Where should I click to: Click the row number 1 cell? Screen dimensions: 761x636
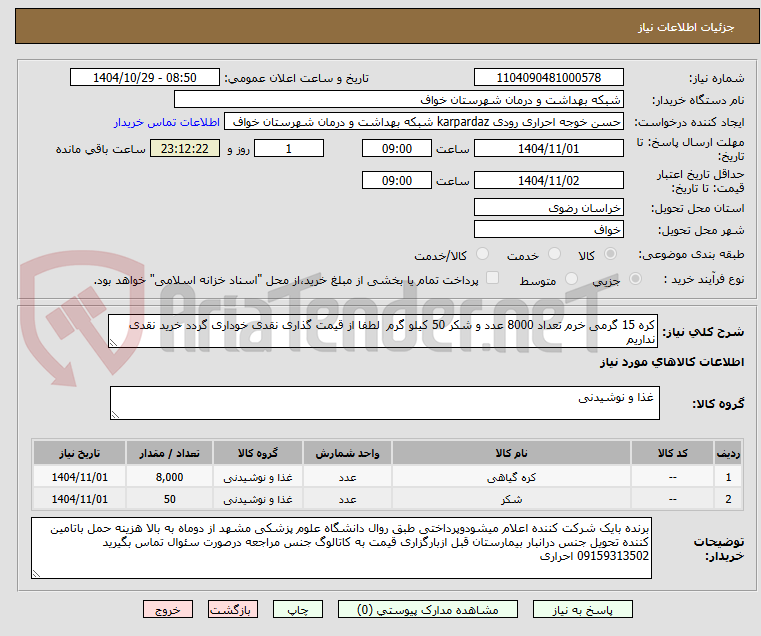pos(728,477)
